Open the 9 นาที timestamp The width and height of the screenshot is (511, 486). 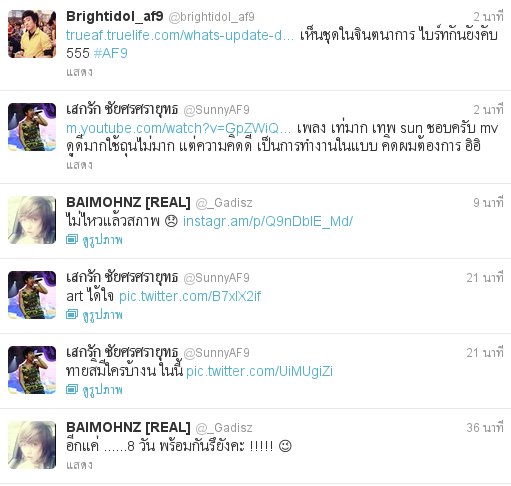(x=488, y=203)
